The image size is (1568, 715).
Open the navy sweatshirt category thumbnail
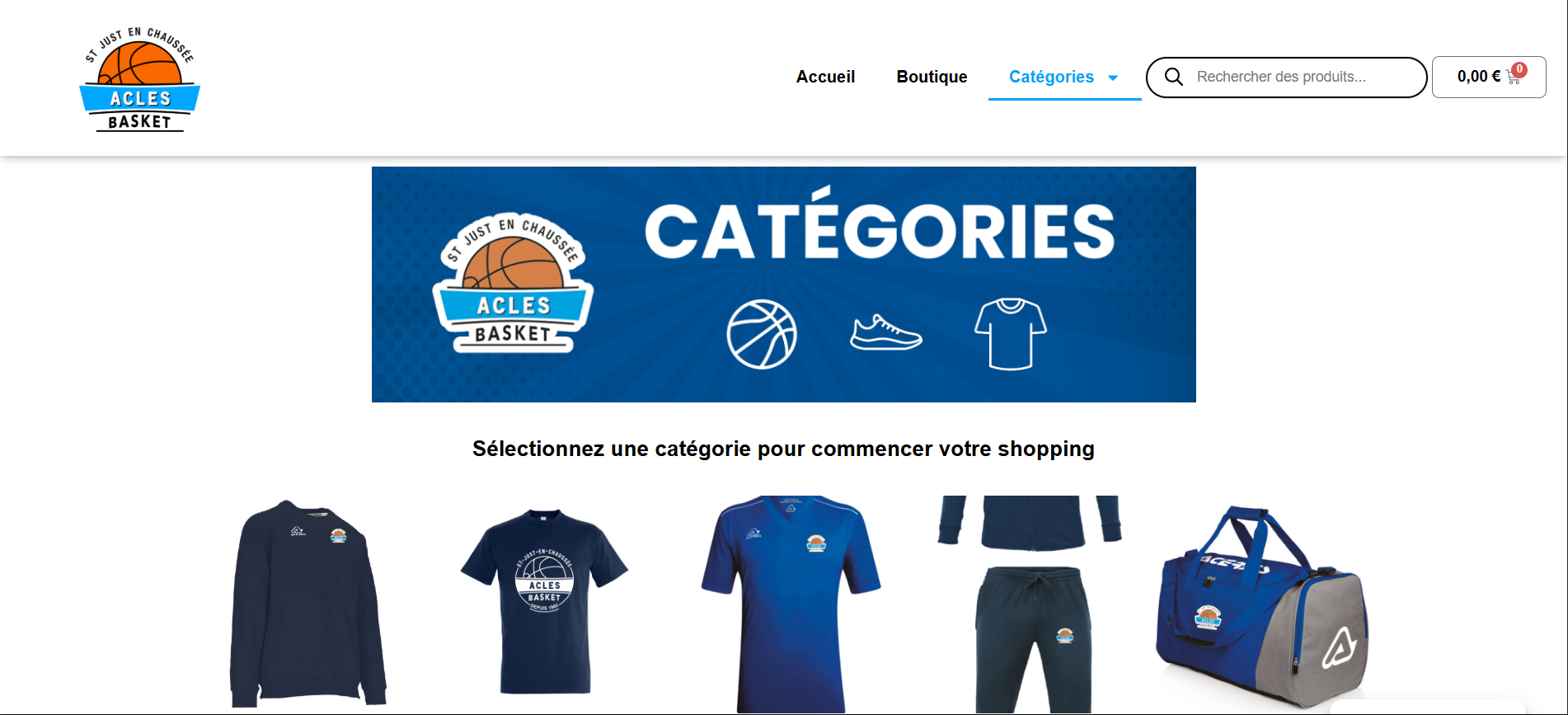pos(307,604)
